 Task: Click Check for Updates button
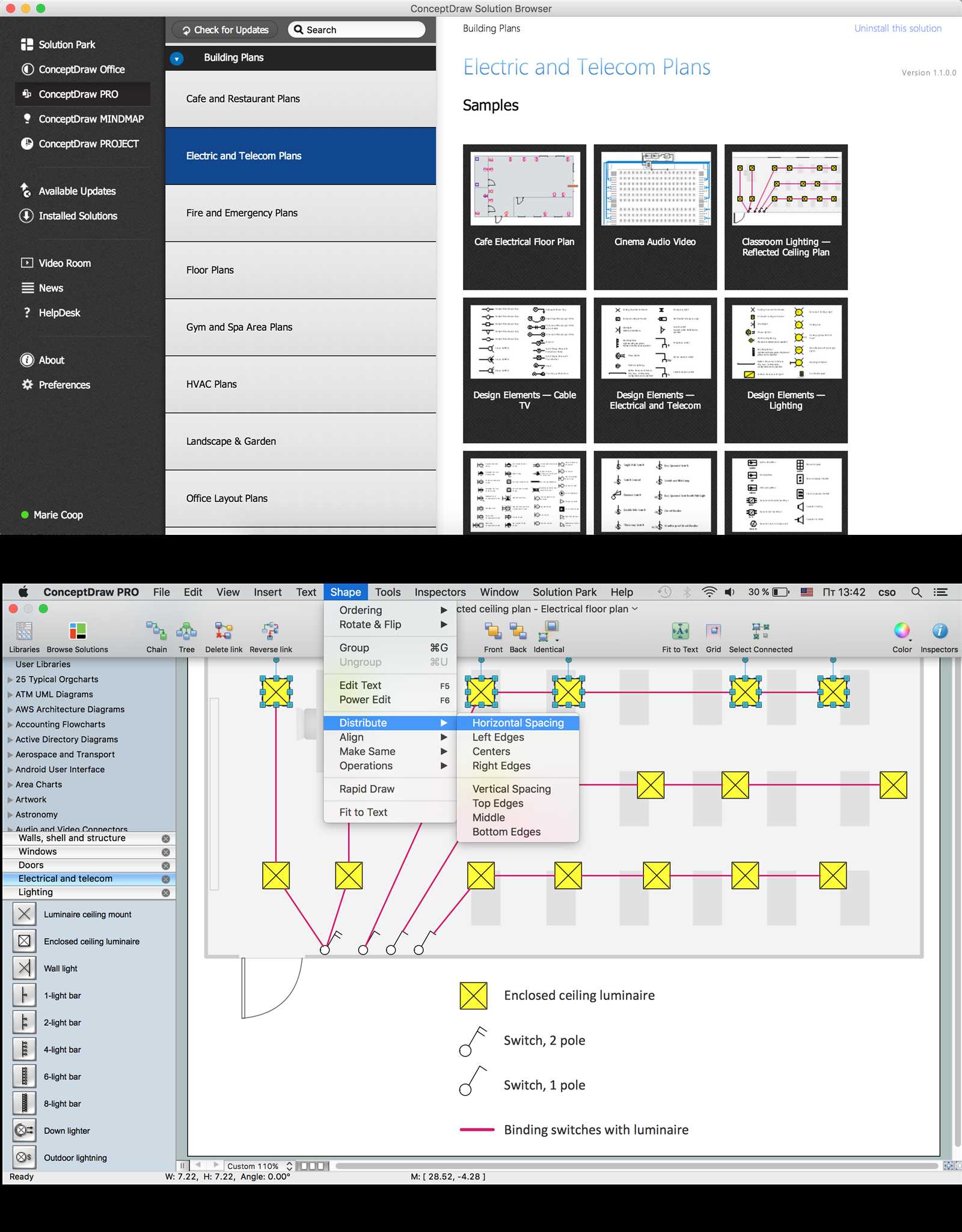225,30
